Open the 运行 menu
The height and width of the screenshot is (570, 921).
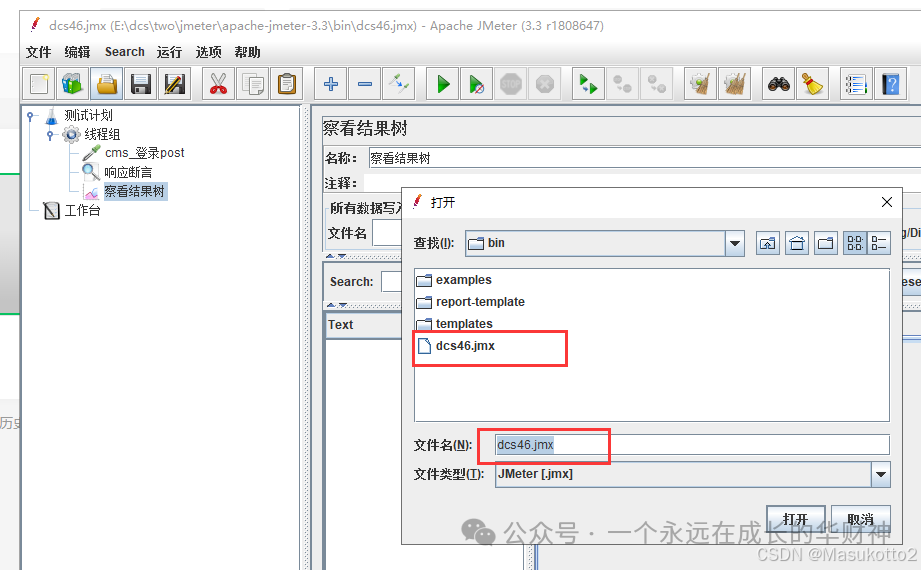tap(169, 52)
